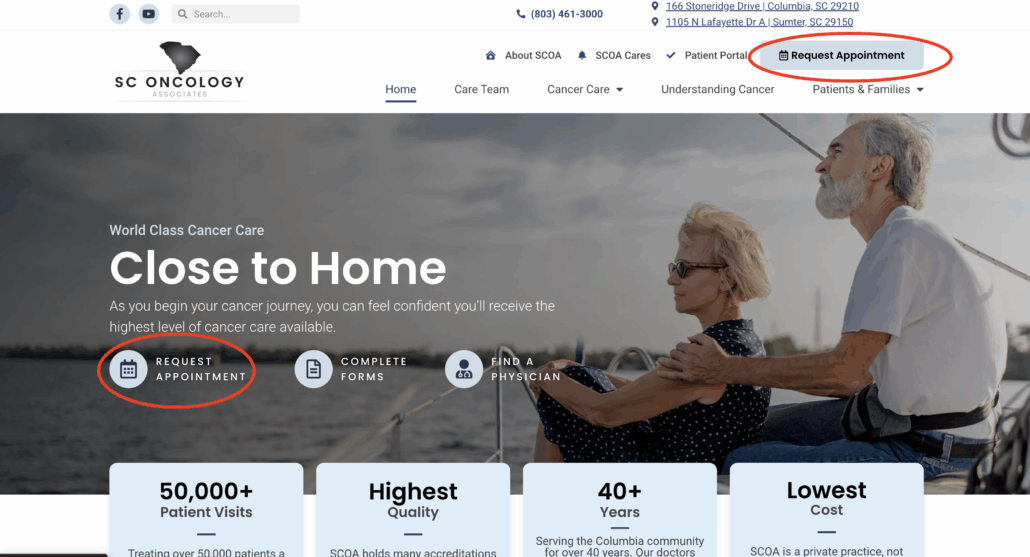Click into the Search input field

click(236, 14)
